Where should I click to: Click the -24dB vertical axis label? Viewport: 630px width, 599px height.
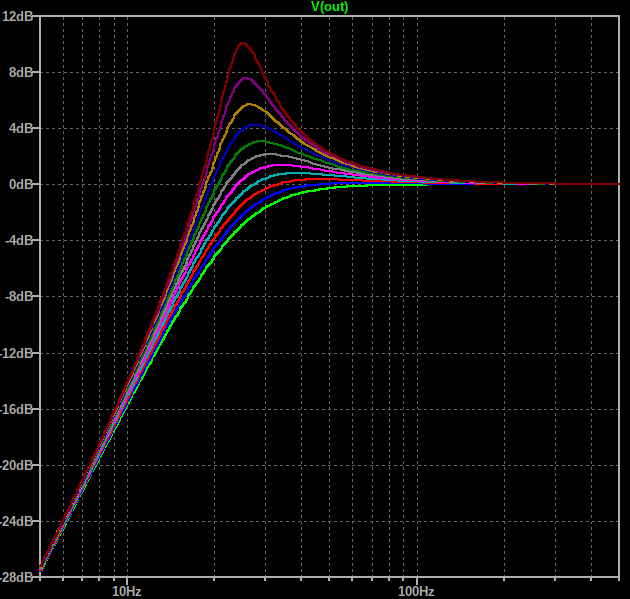tap(16, 521)
